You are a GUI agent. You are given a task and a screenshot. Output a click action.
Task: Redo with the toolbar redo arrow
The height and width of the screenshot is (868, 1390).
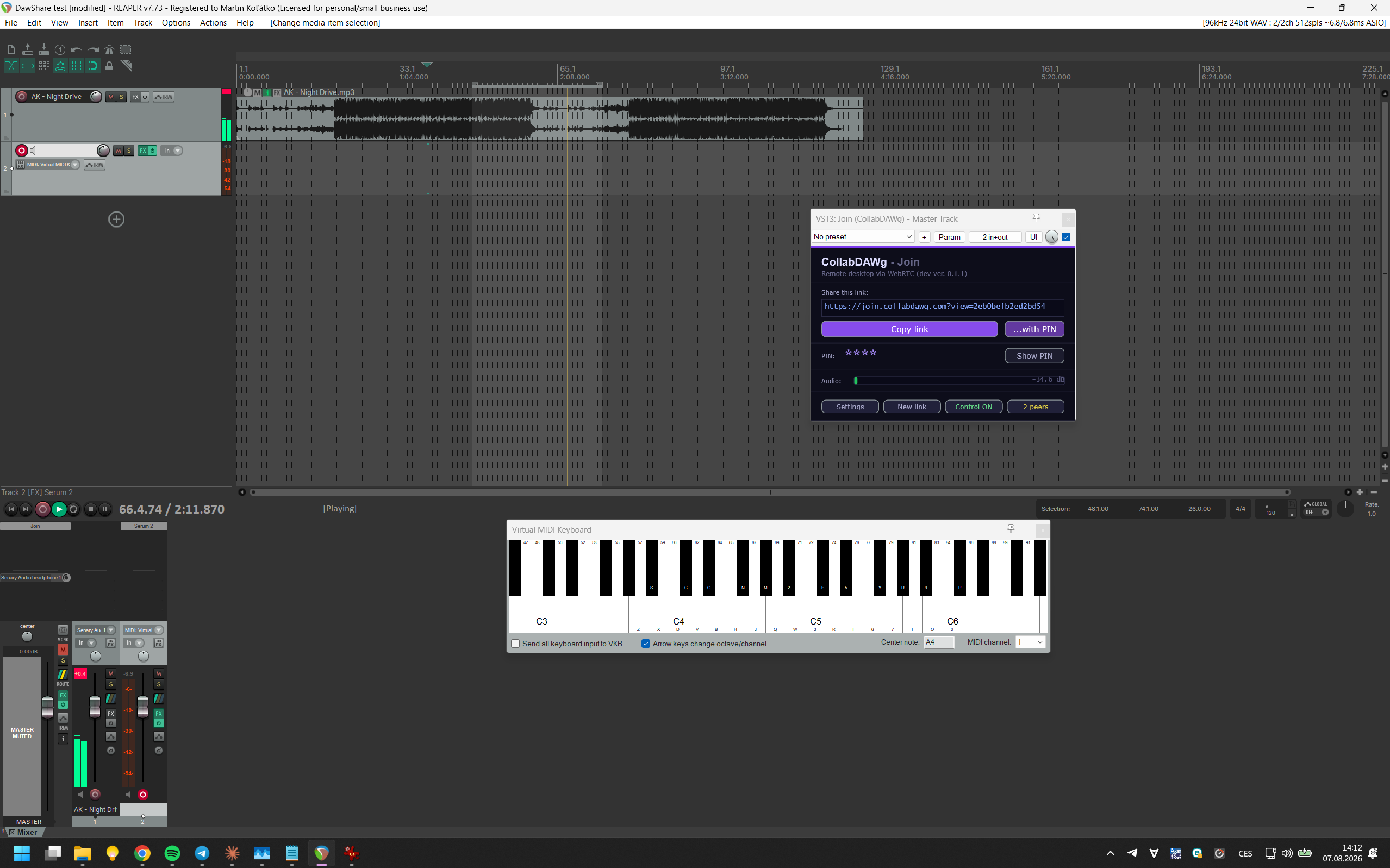pos(93,49)
